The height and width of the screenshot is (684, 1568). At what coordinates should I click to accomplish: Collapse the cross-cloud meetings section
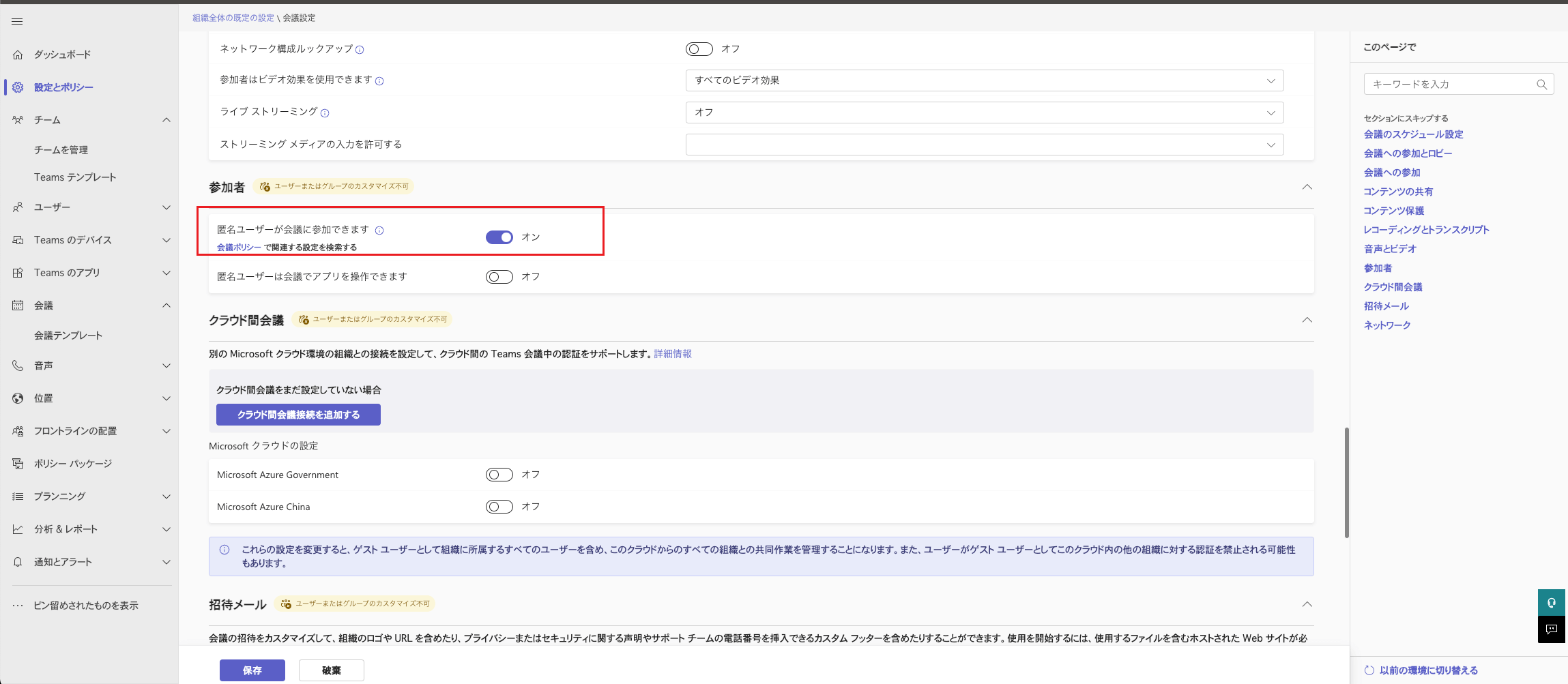(1307, 320)
